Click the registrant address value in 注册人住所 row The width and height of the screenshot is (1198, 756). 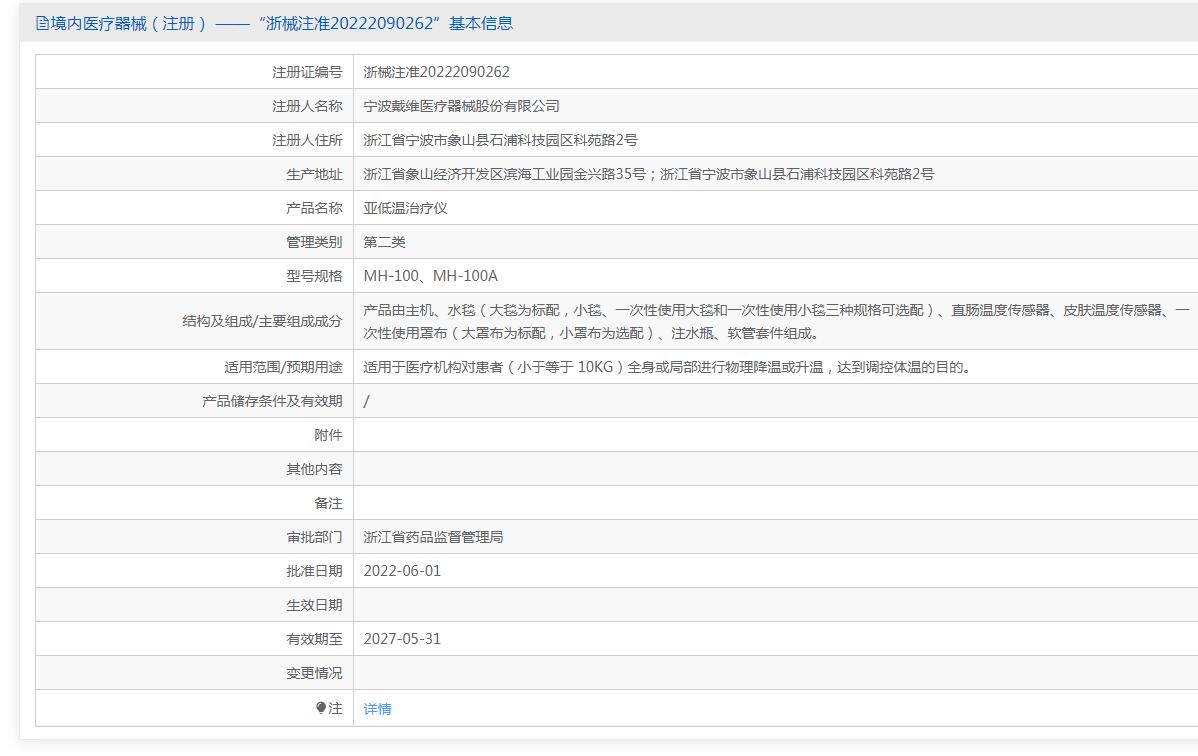click(500, 140)
